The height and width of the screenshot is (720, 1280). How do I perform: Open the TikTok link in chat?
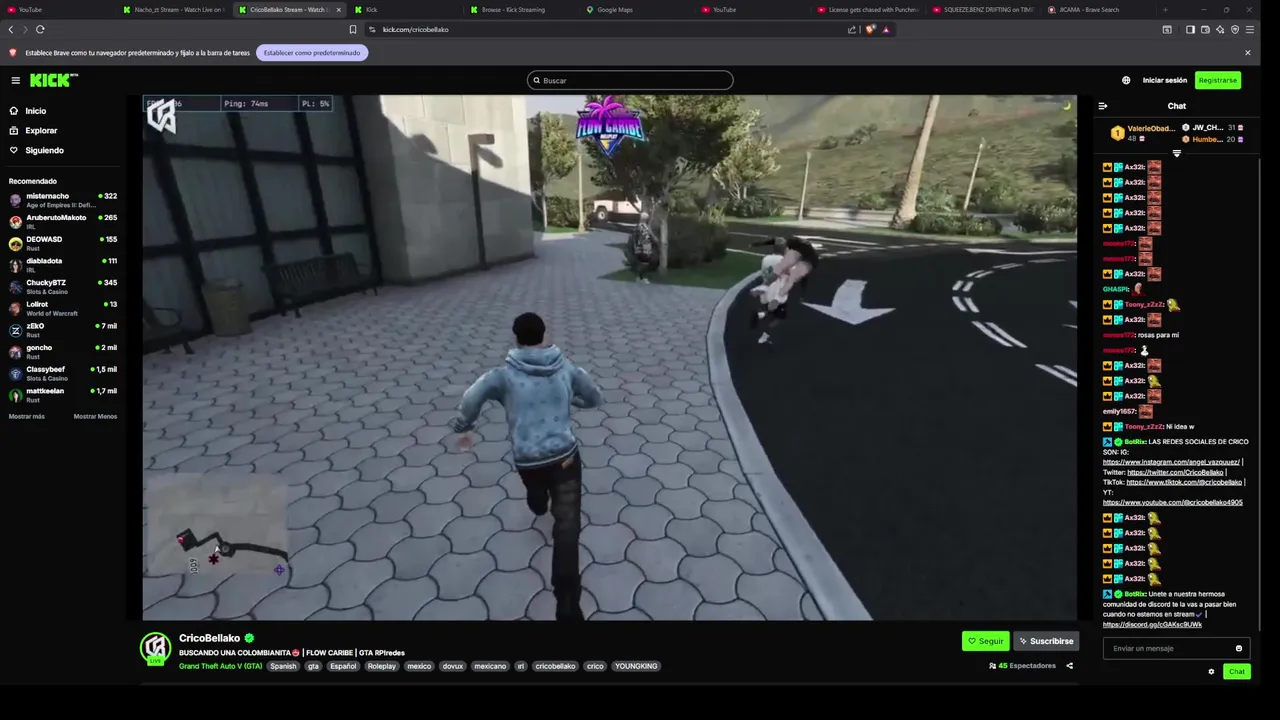[x=1184, y=482]
